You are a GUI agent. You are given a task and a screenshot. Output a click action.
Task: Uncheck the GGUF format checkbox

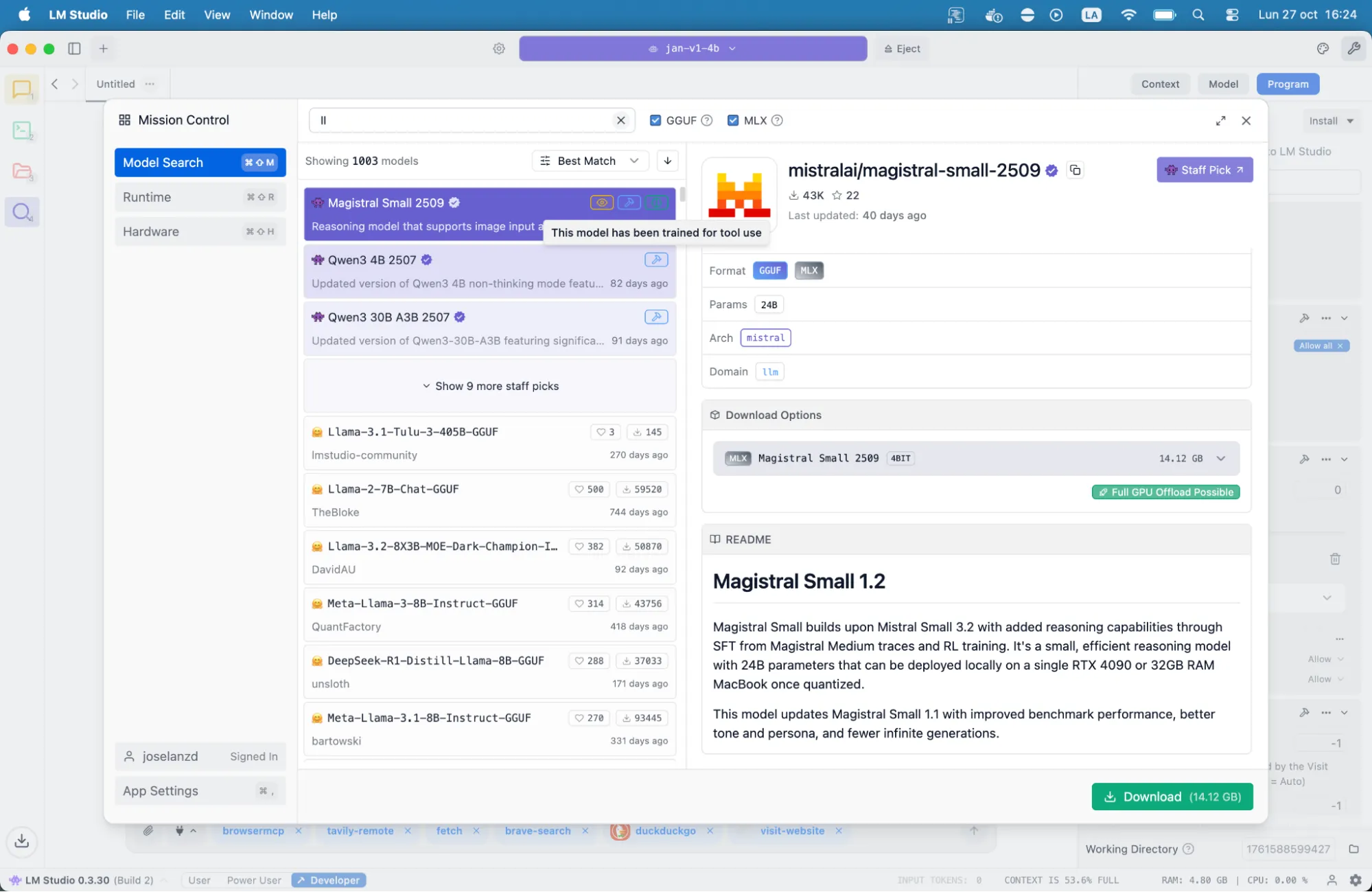(x=655, y=121)
